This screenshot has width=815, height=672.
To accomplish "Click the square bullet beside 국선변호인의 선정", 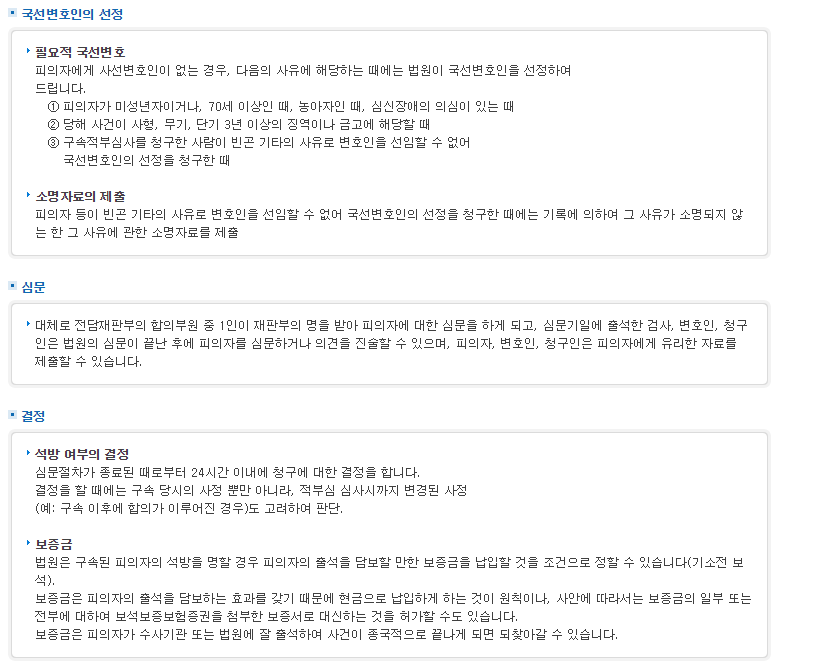I will pyautogui.click(x=12, y=14).
